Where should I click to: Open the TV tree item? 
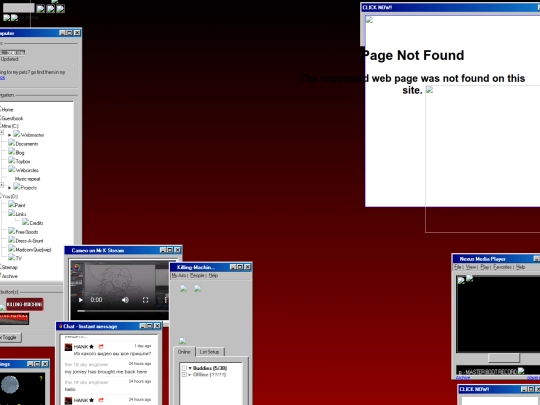(x=15, y=258)
